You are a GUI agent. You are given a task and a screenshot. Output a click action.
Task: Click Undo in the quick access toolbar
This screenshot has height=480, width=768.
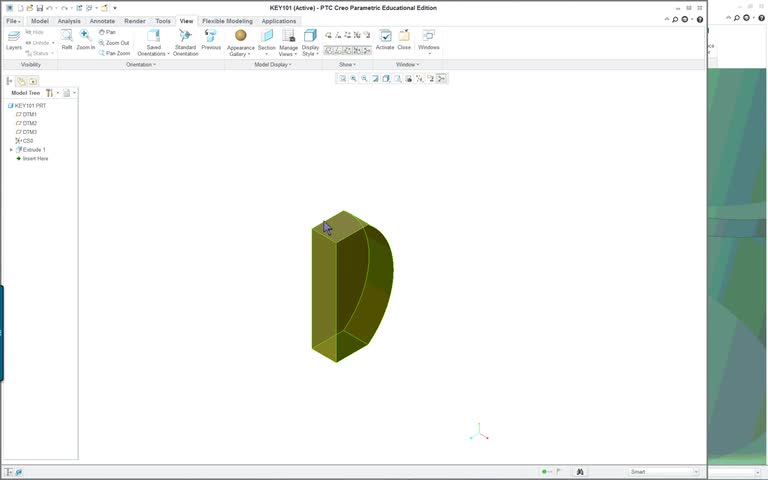pos(49,8)
